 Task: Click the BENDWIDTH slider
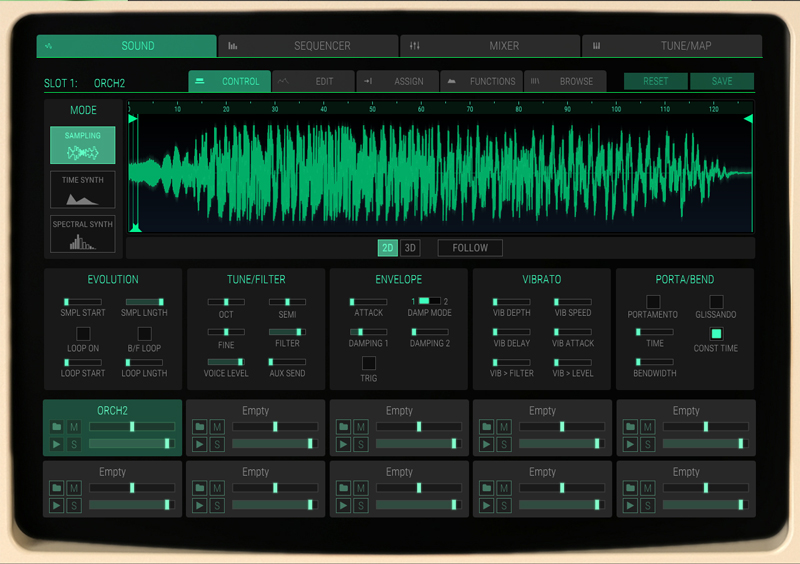[655, 362]
